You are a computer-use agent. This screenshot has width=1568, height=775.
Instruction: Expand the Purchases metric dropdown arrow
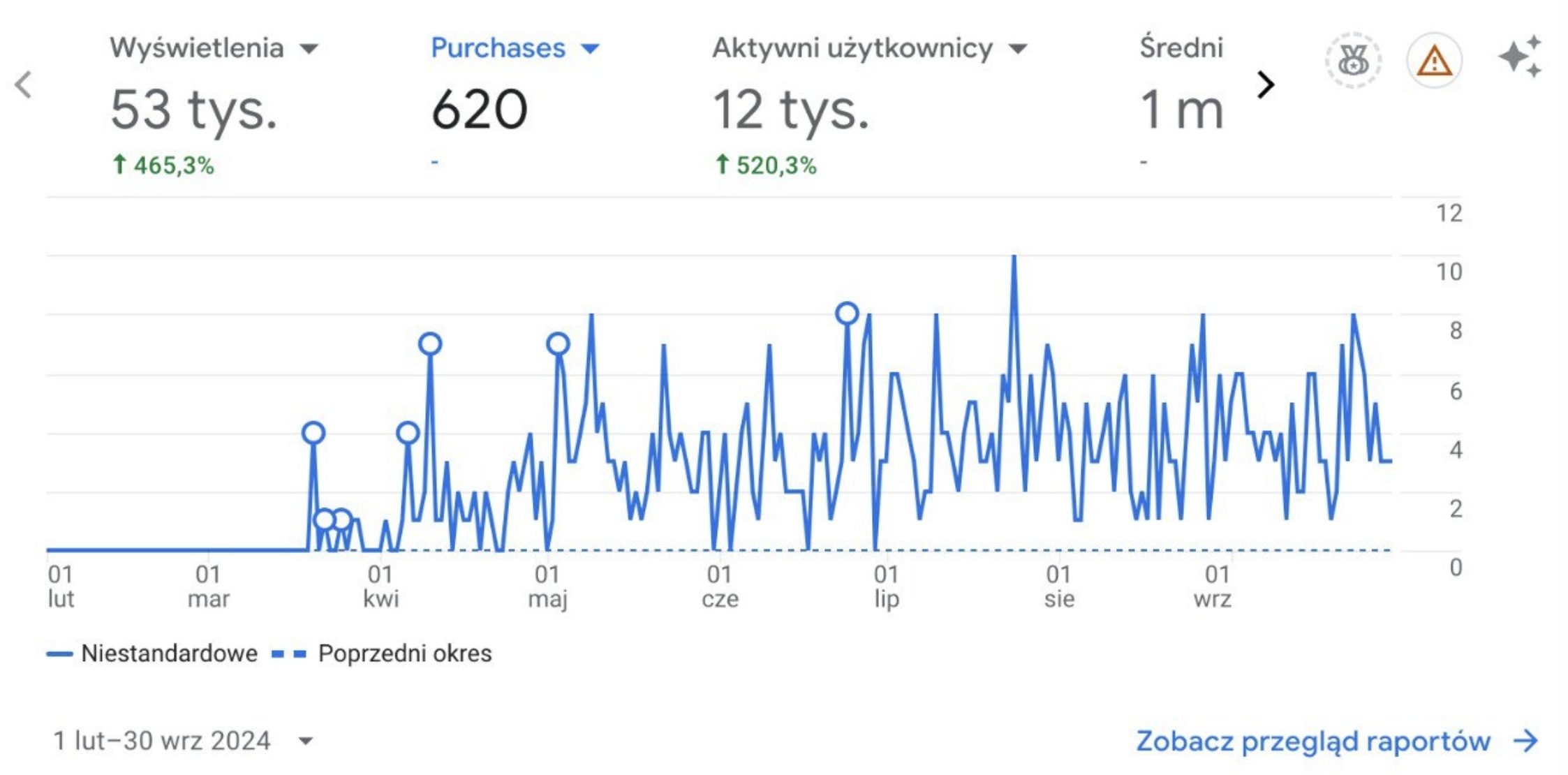pos(591,49)
